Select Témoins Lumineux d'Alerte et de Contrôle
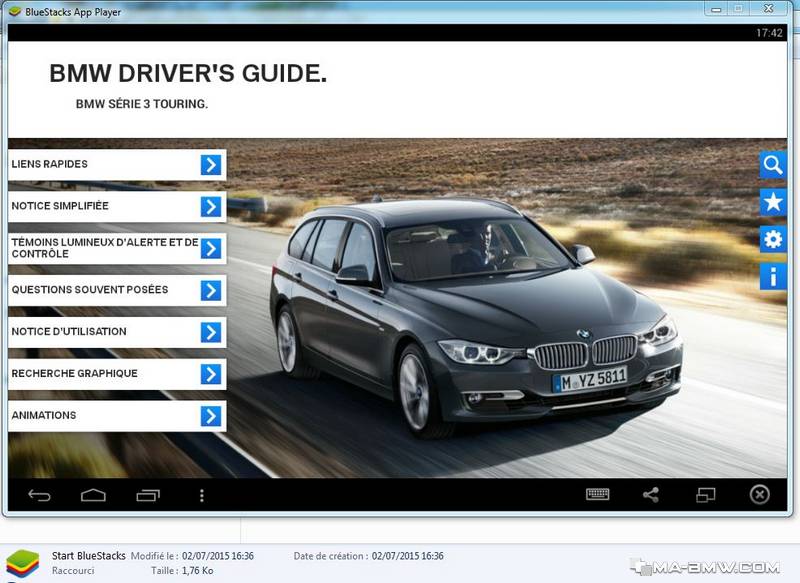The image size is (800, 583). (x=117, y=248)
